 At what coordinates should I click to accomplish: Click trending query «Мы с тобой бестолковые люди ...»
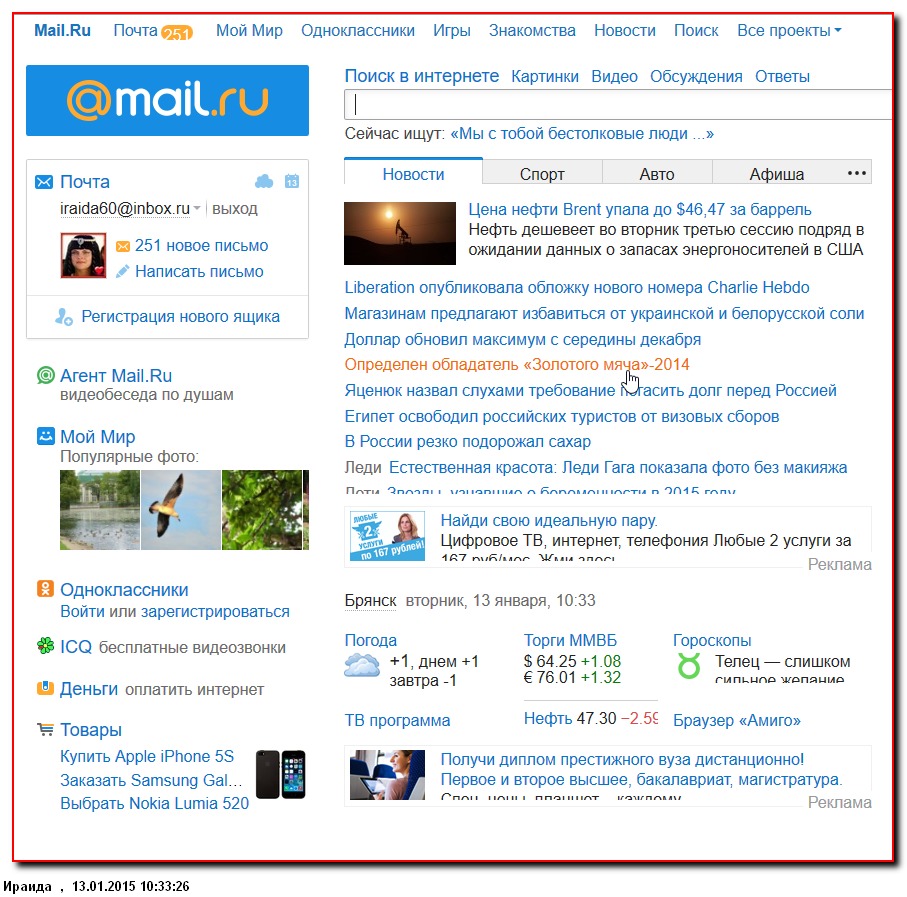click(x=582, y=134)
